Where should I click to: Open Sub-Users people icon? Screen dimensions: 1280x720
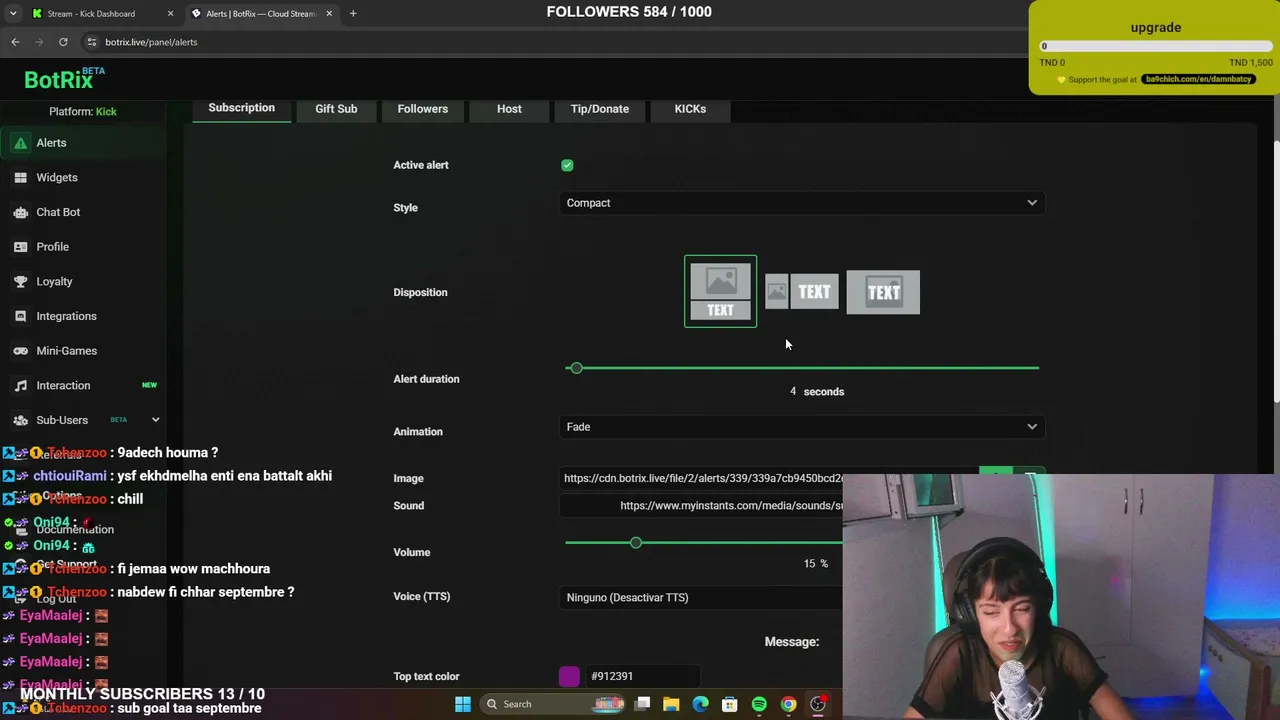click(x=20, y=420)
